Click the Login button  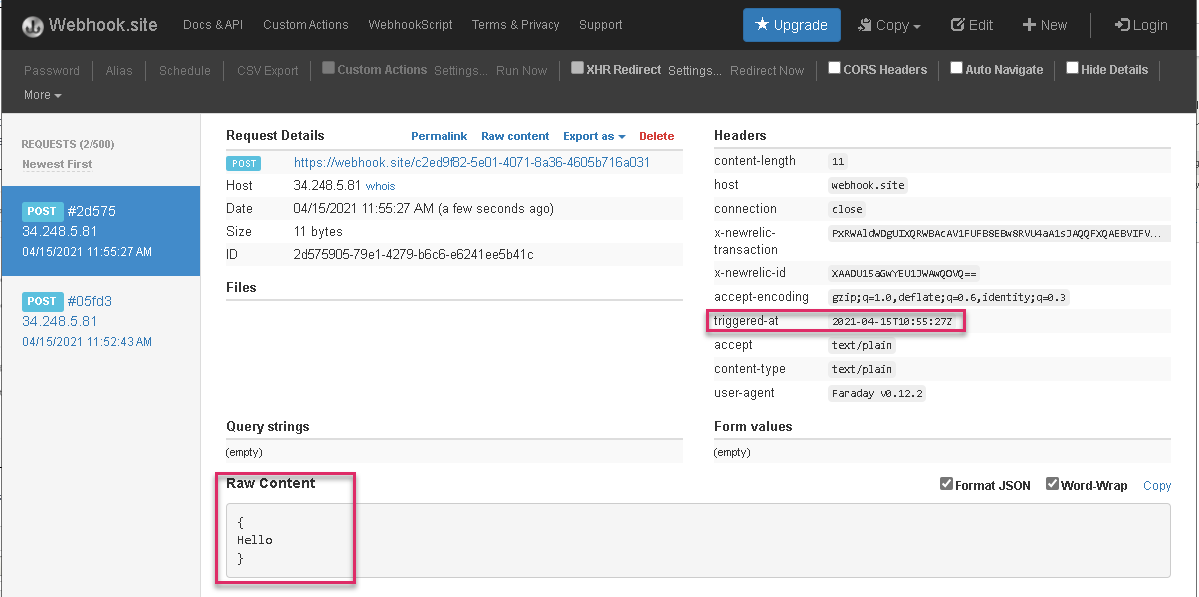(x=1140, y=25)
